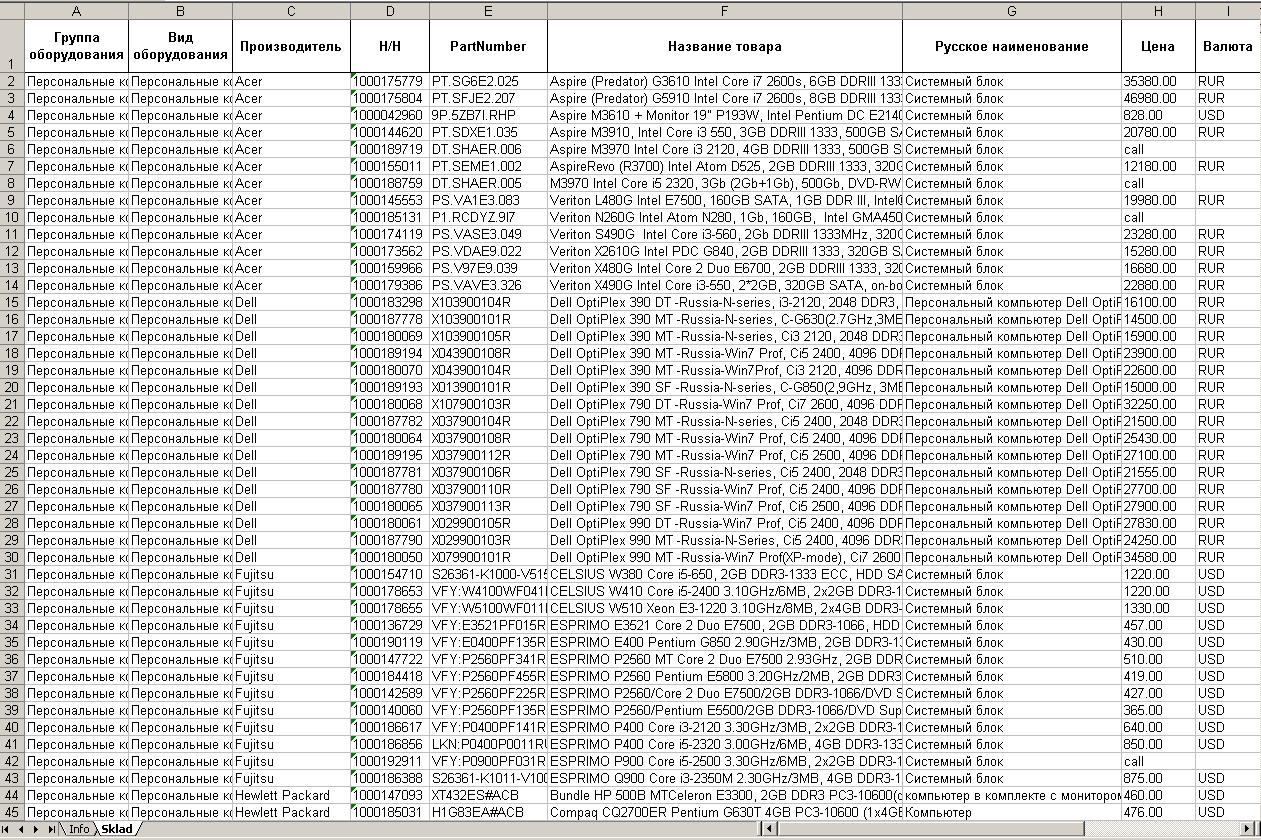
Task: Click the ESPRIMO E3521 product name cell
Action: pyautogui.click(x=725, y=625)
